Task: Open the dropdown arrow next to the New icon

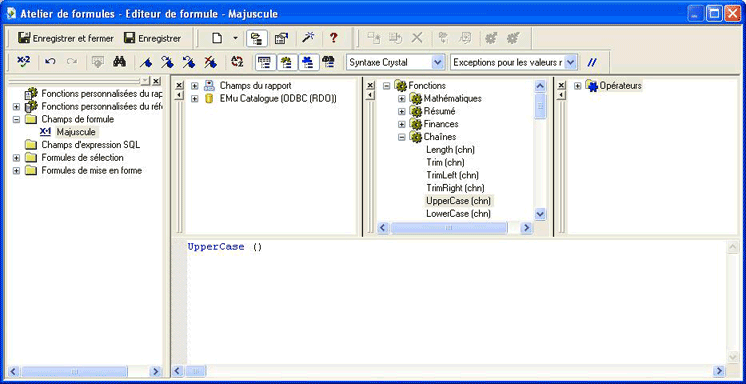Action: pos(235,39)
